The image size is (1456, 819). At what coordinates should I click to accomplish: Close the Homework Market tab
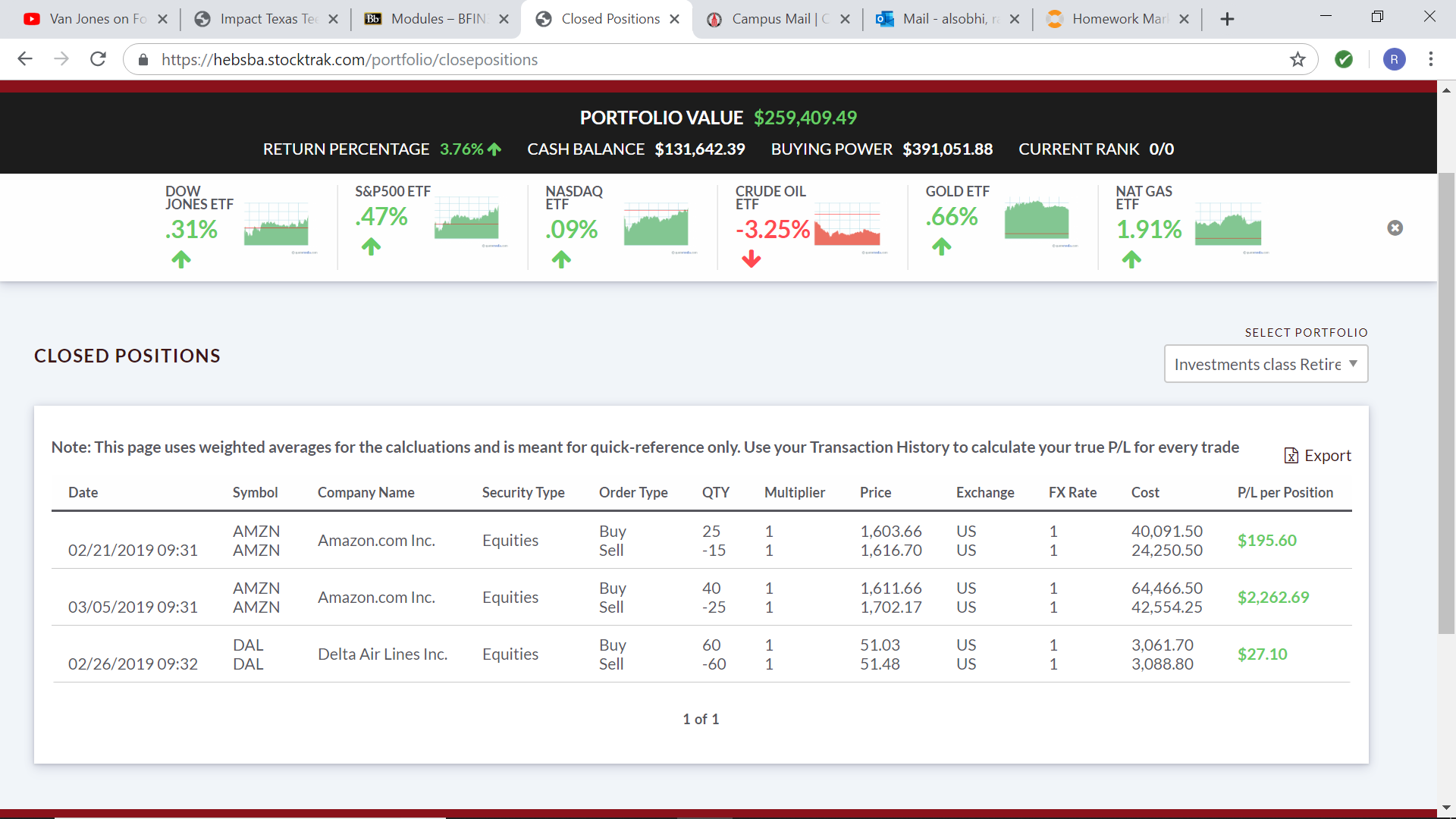[1184, 19]
